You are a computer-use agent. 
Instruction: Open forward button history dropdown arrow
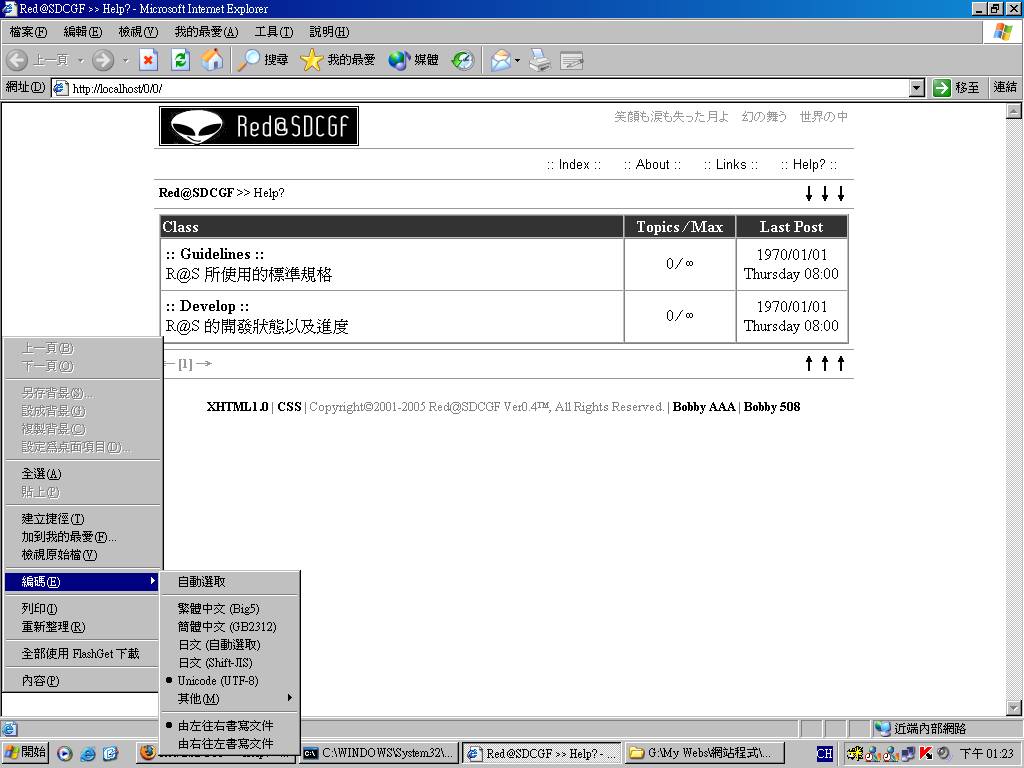click(x=125, y=60)
